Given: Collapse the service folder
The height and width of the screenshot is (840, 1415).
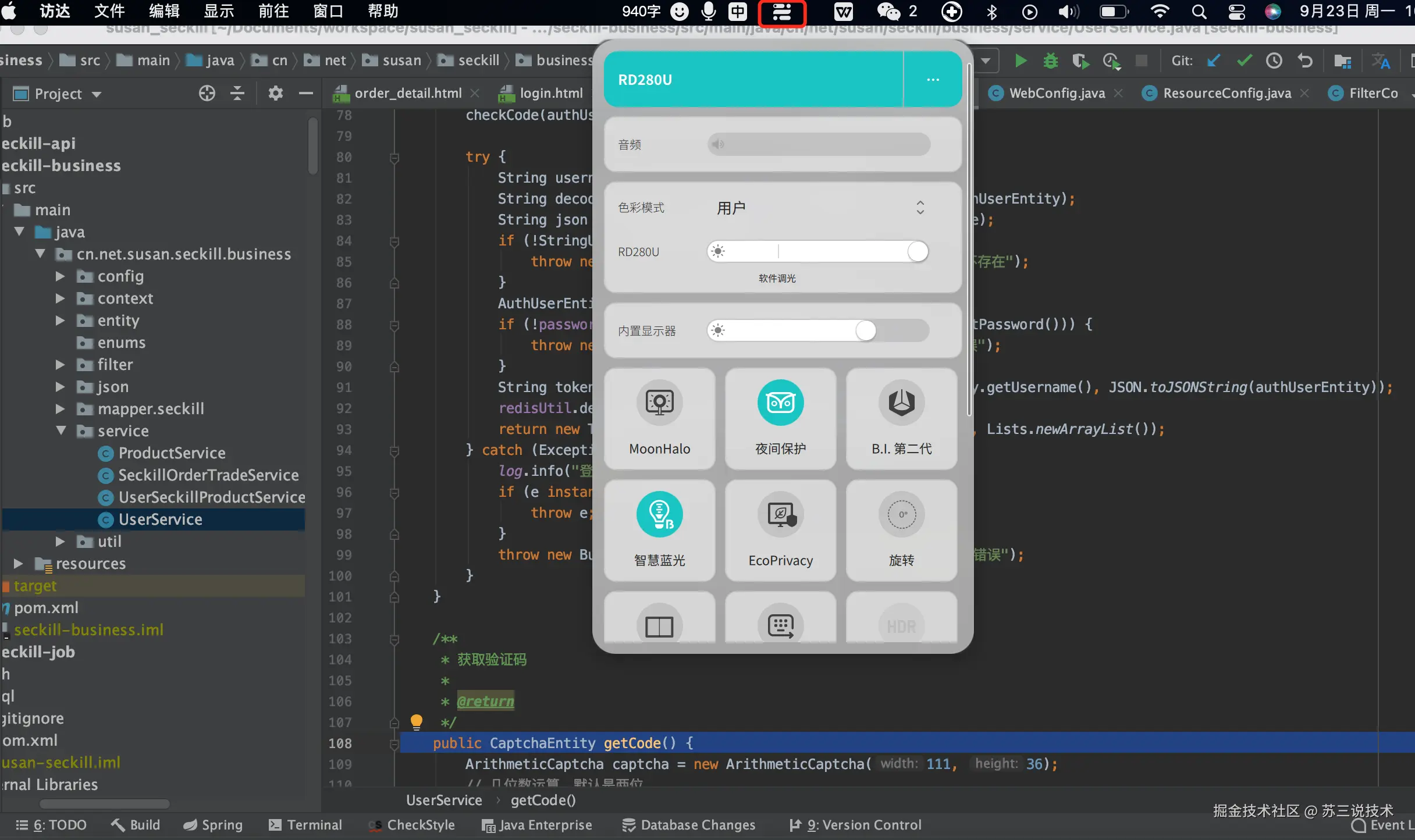Looking at the screenshot, I should 61,431.
